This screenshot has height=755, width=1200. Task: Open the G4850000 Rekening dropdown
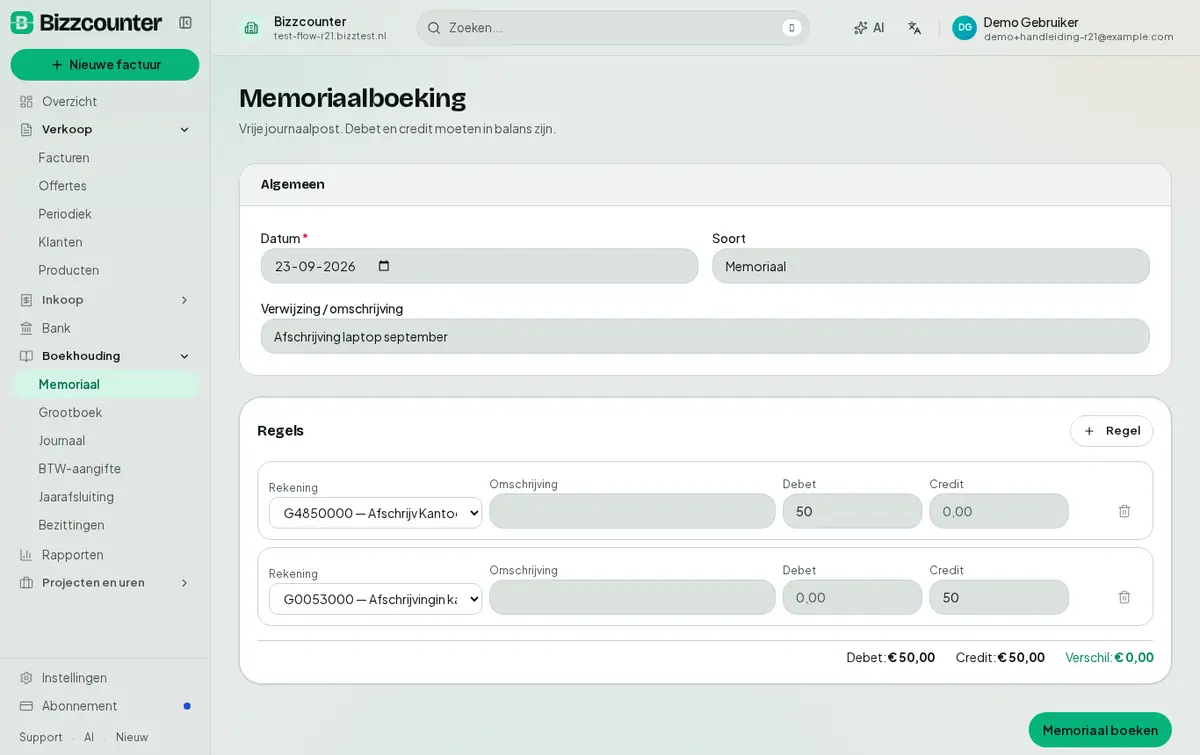tap(375, 513)
